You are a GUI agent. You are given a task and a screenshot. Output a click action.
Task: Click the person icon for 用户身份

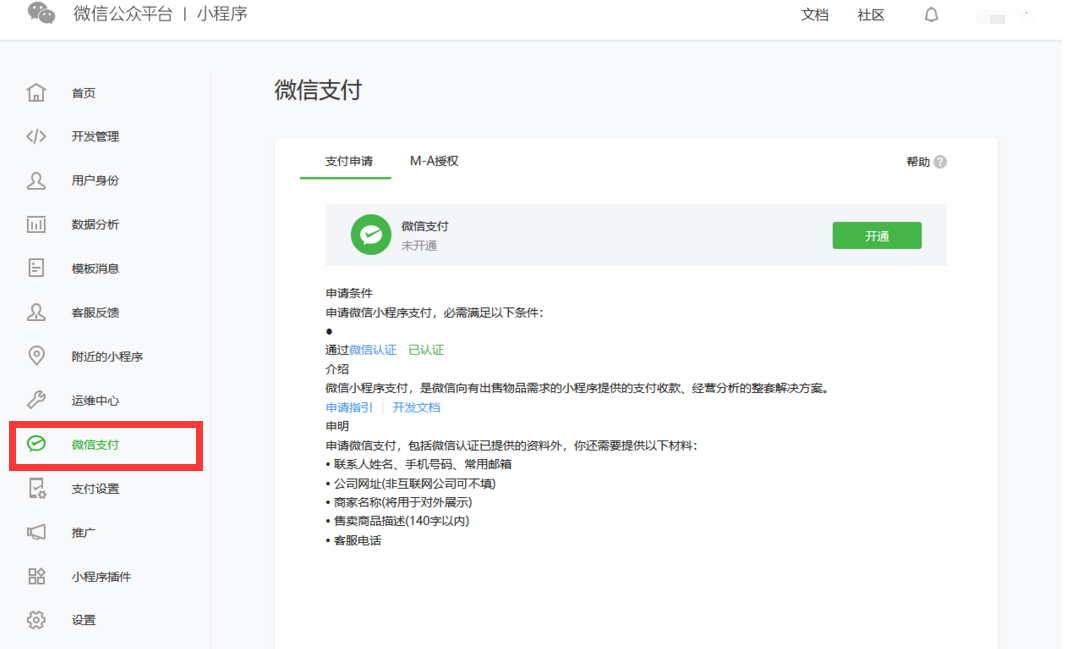tap(36, 181)
